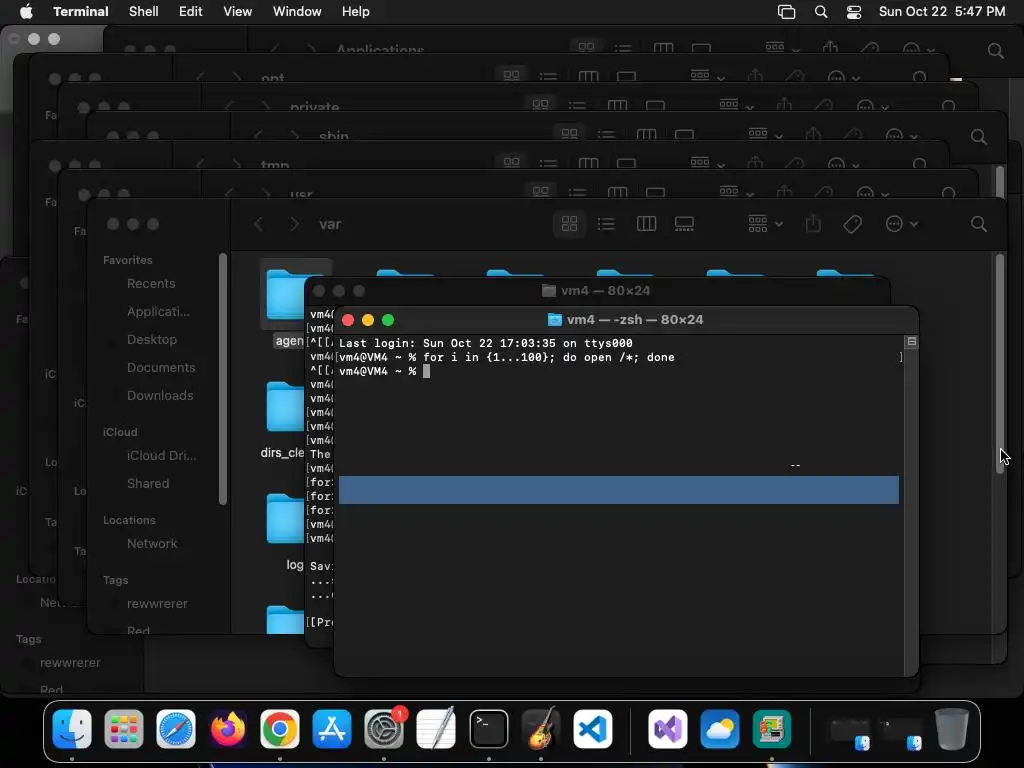This screenshot has height=768, width=1024.
Task: Open the Terminal app menu
Action: point(81,12)
